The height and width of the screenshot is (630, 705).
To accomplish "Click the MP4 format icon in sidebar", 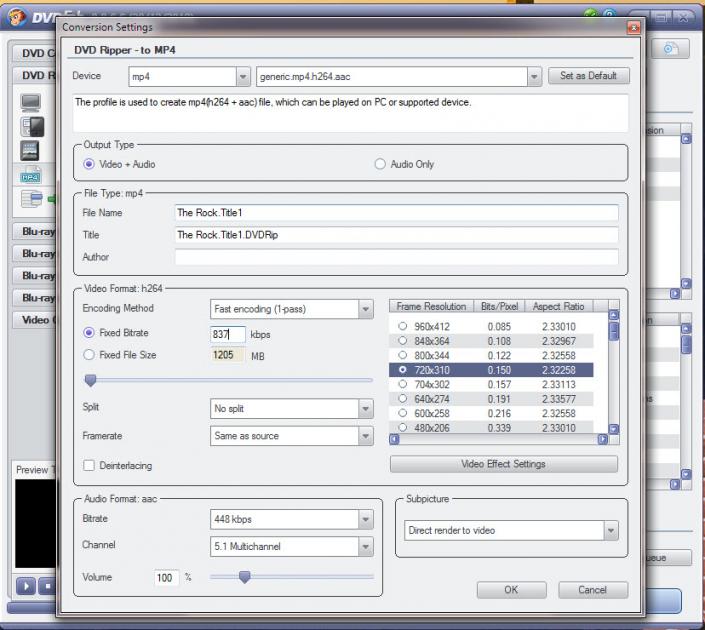I will click(30, 176).
